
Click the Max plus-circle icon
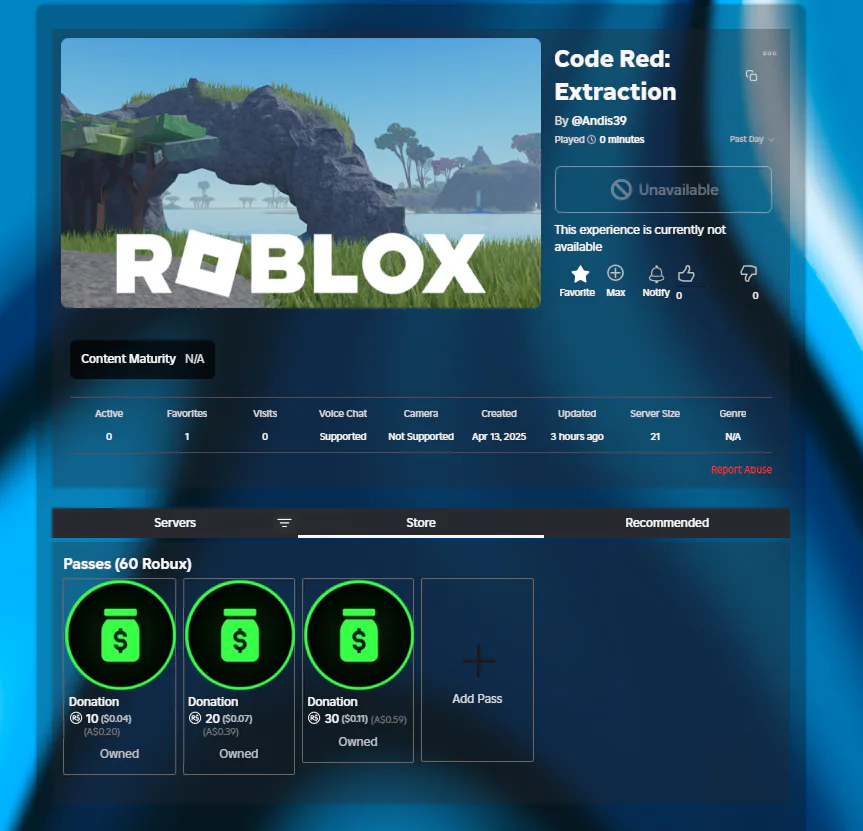615,273
